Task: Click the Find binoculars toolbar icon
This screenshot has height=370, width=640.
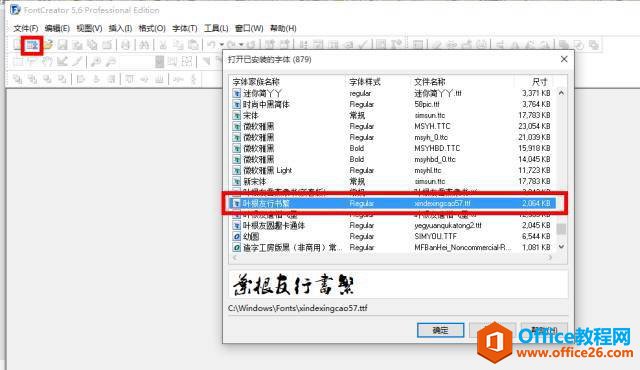Action: pyautogui.click(x=144, y=45)
